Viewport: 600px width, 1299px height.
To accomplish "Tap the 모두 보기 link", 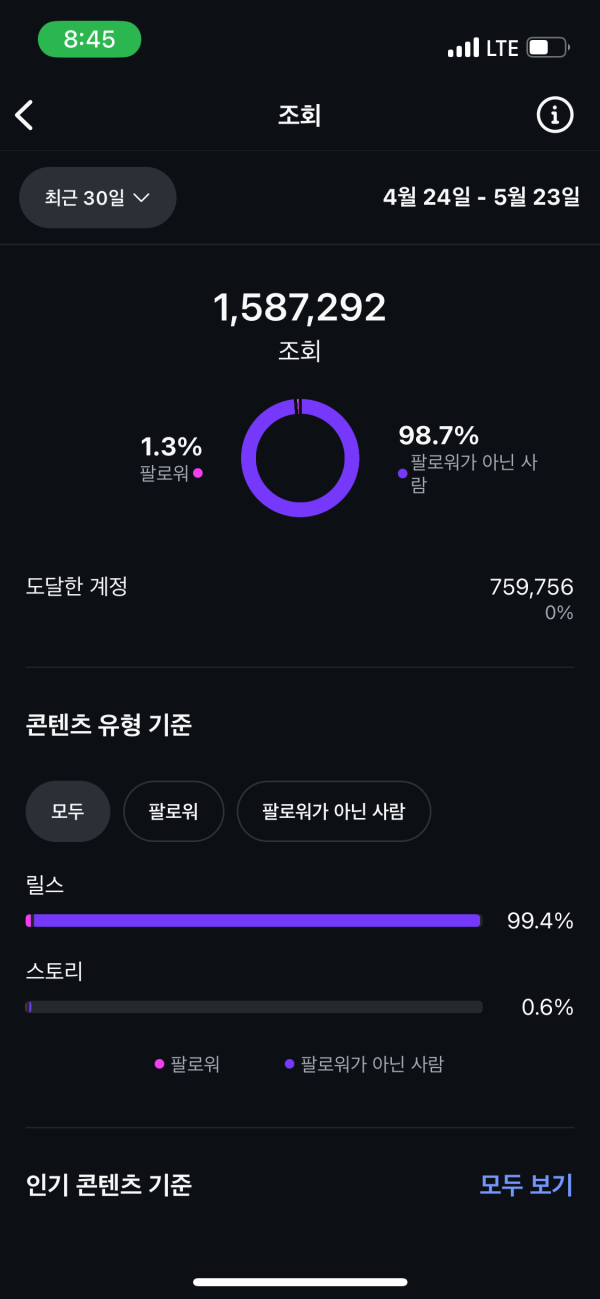I will (x=526, y=1185).
